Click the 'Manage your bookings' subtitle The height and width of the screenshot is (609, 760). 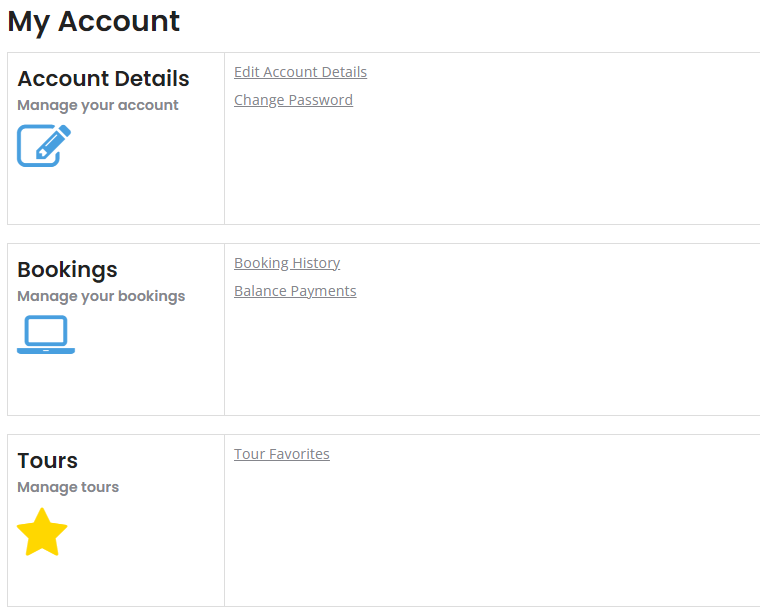[x=101, y=296]
